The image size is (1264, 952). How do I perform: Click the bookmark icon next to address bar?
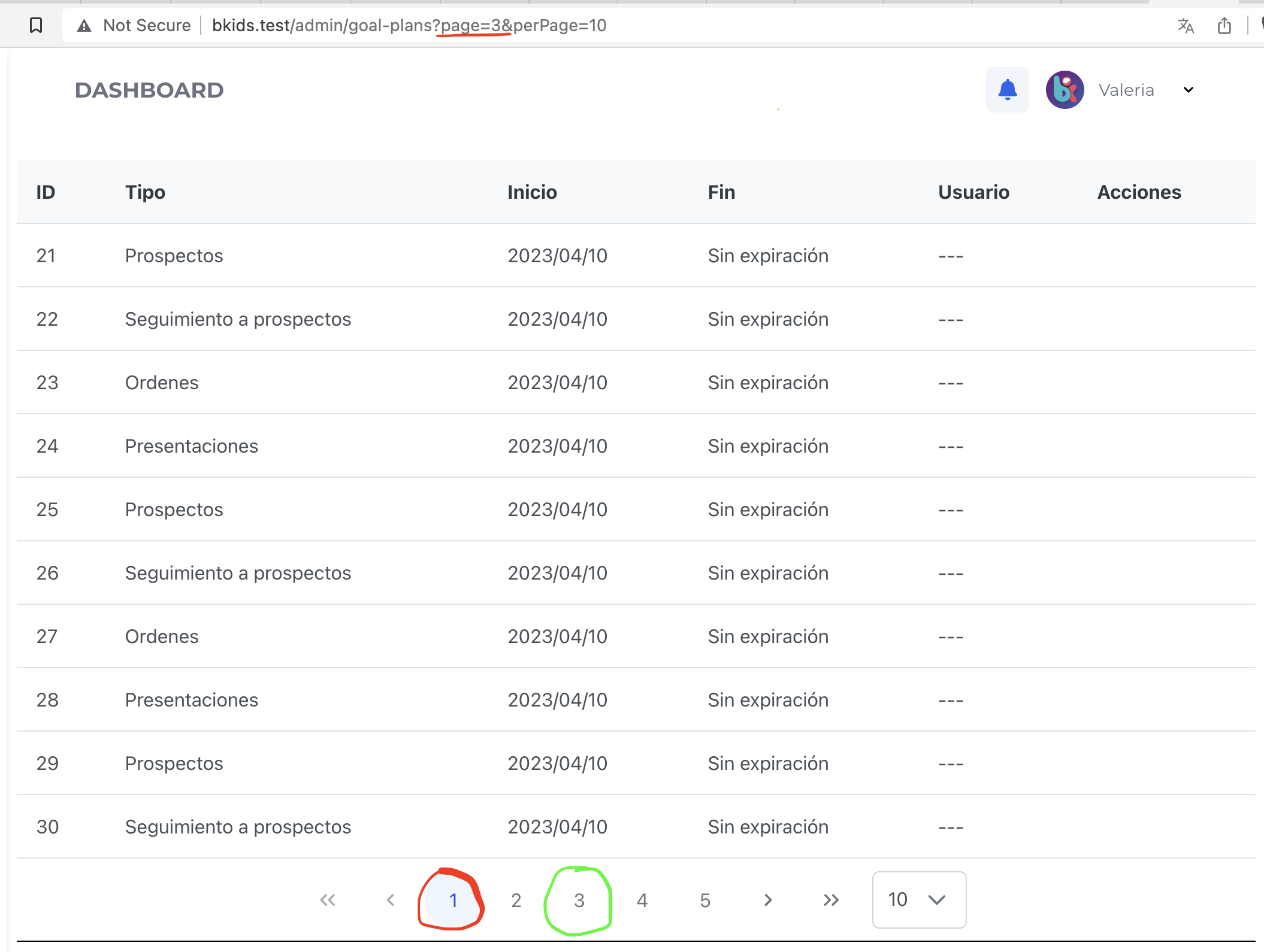36,26
